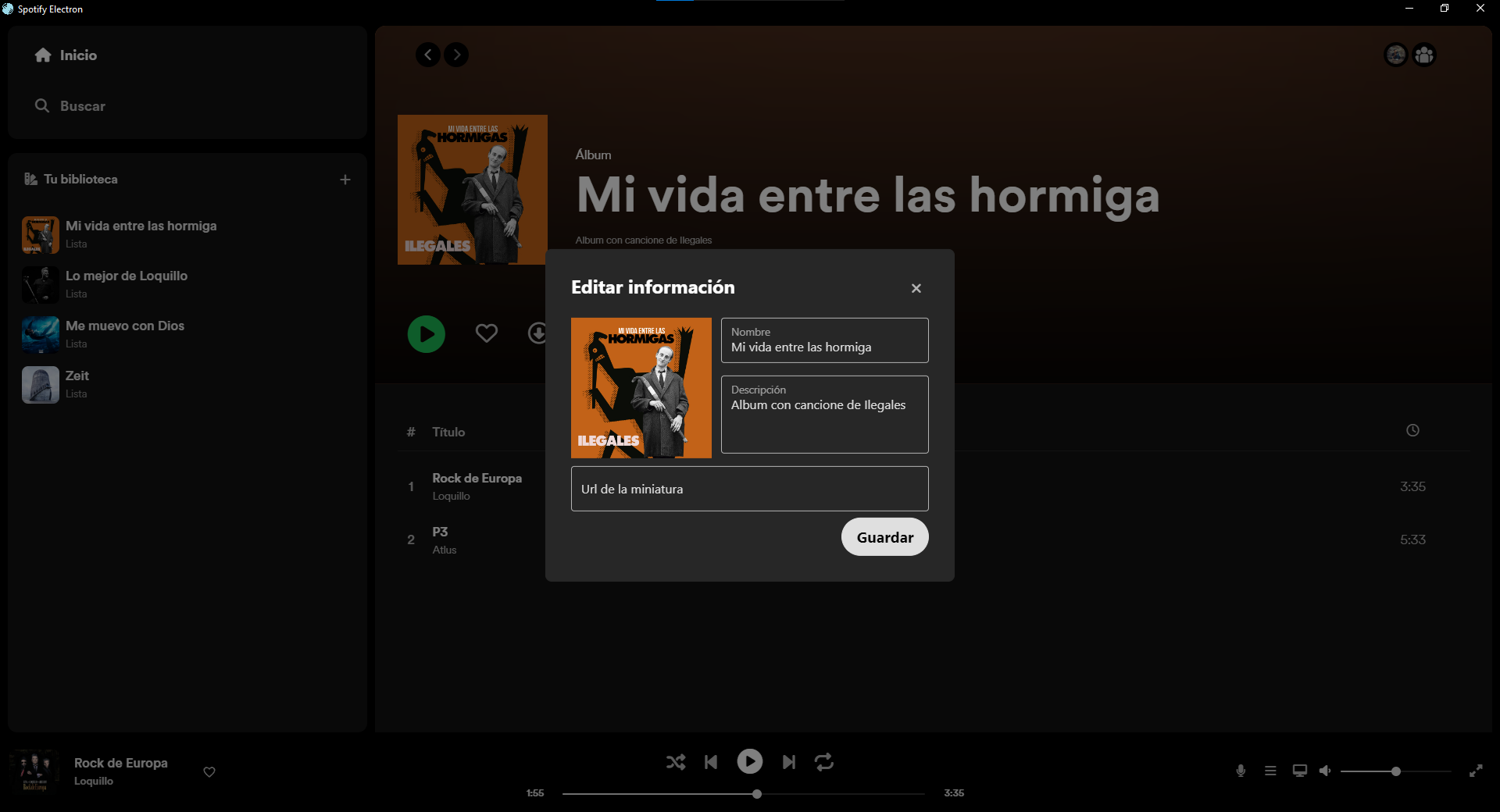The width and height of the screenshot is (1500, 812).
Task: Click the Título column header
Action: coord(448,432)
